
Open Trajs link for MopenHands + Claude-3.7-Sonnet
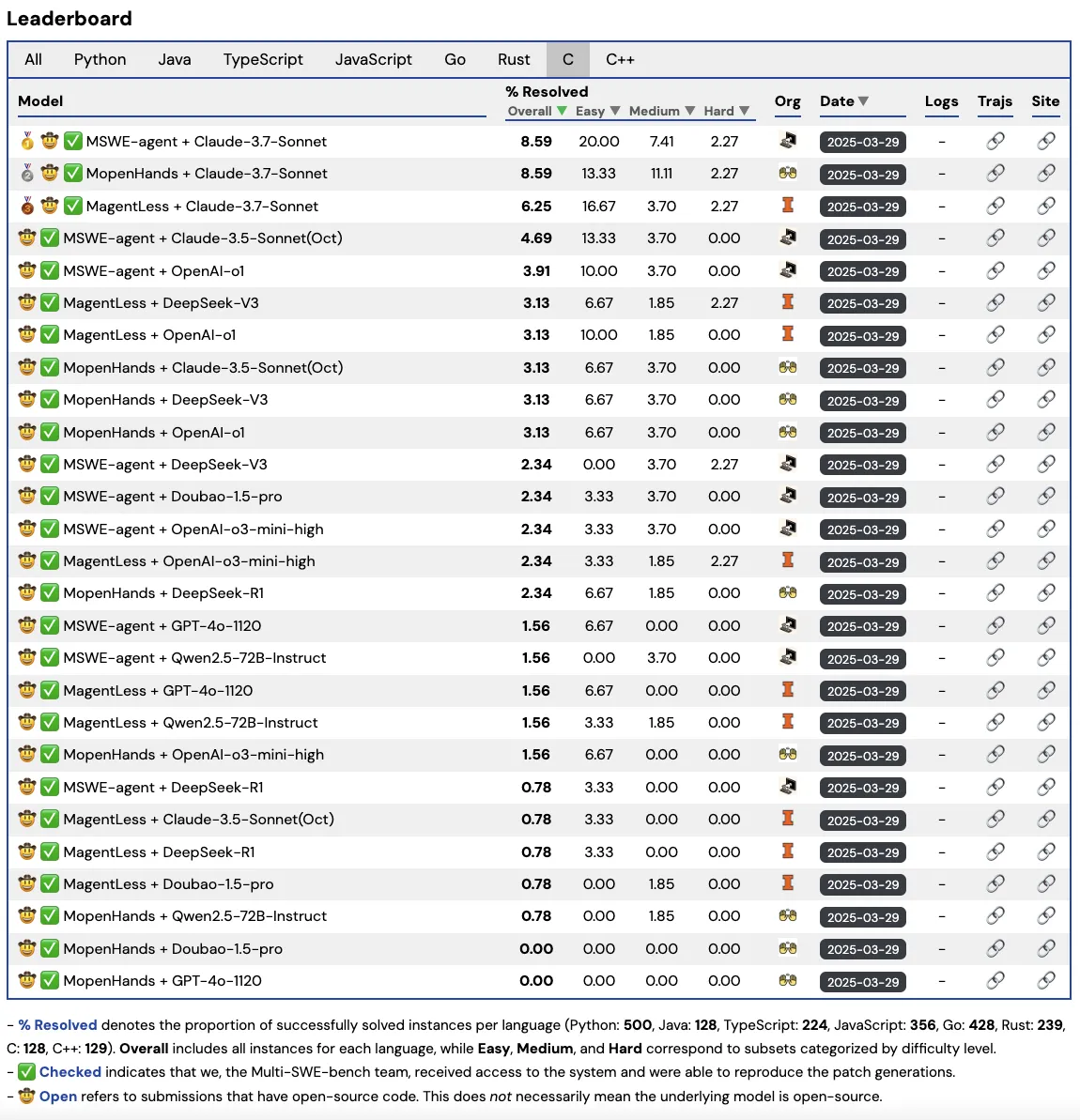[x=995, y=174]
